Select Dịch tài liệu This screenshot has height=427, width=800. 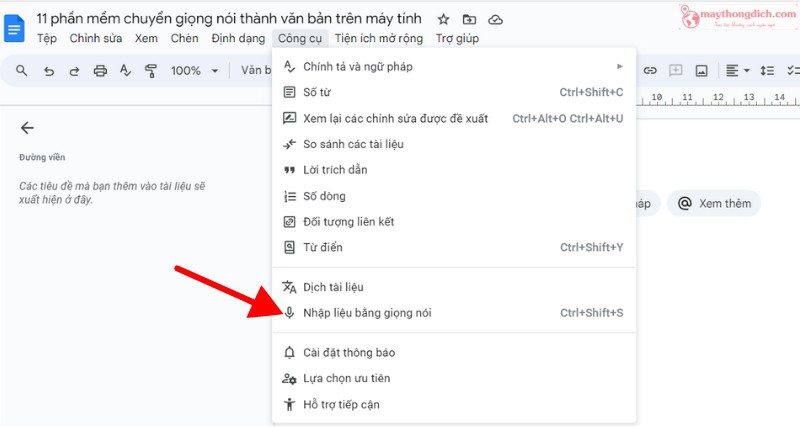click(454, 287)
